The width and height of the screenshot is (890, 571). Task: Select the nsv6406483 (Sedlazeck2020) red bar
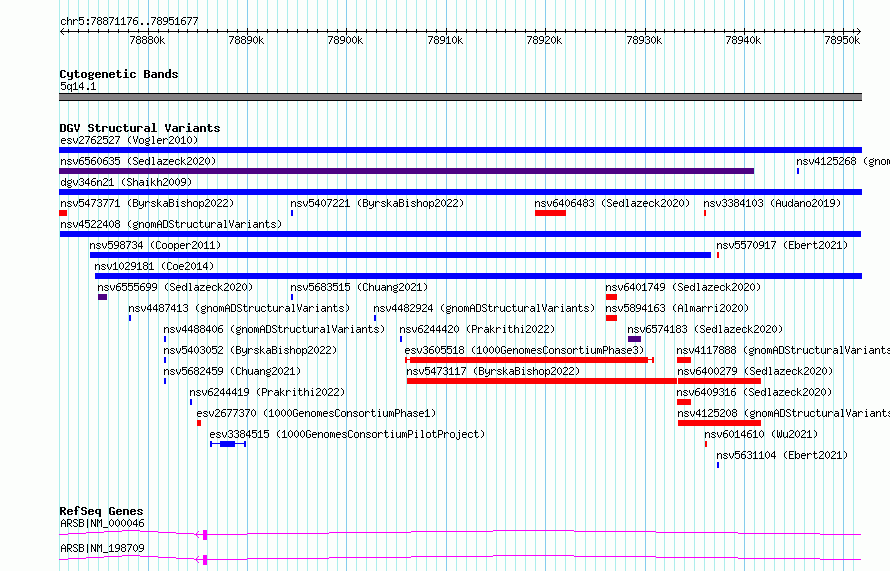[550, 213]
